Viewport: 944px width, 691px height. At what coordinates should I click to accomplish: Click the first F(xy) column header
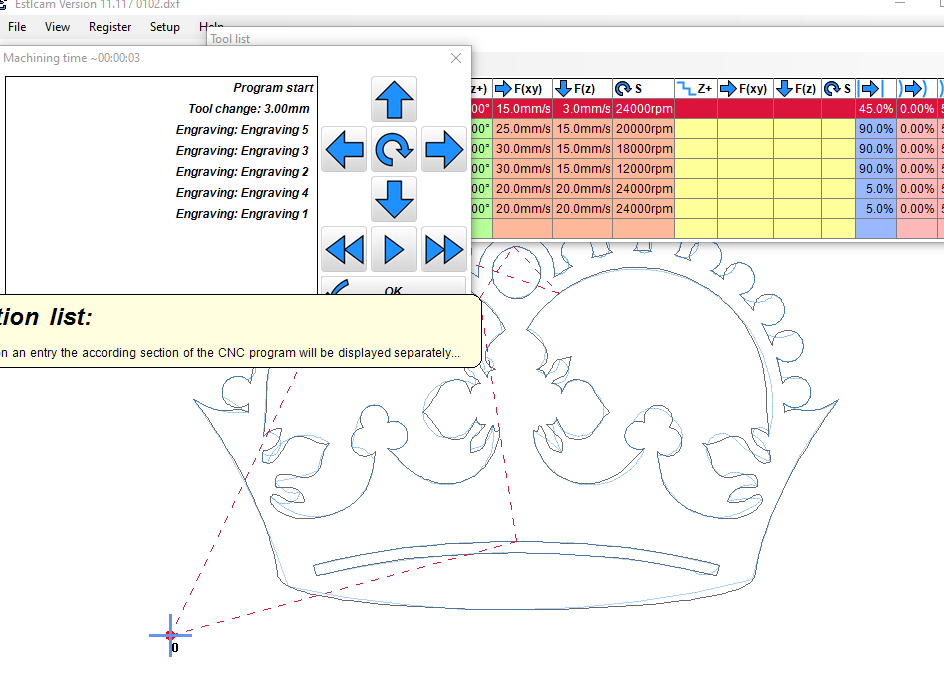pyautogui.click(x=523, y=89)
